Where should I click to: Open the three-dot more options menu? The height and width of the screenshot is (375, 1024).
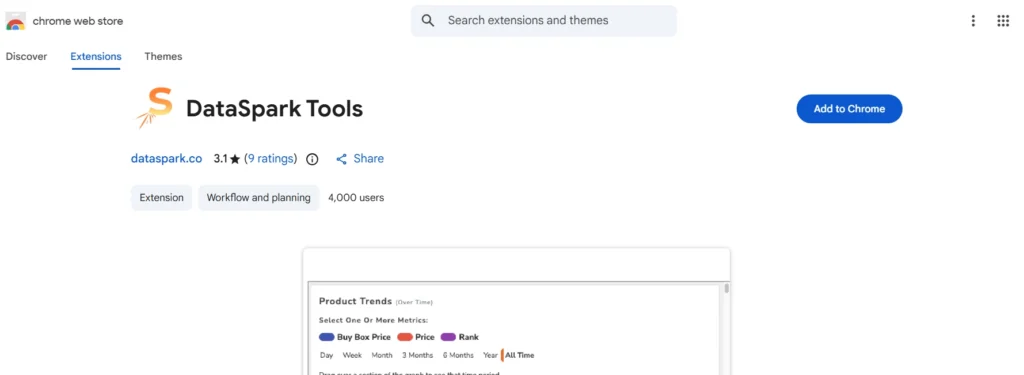[x=973, y=21]
